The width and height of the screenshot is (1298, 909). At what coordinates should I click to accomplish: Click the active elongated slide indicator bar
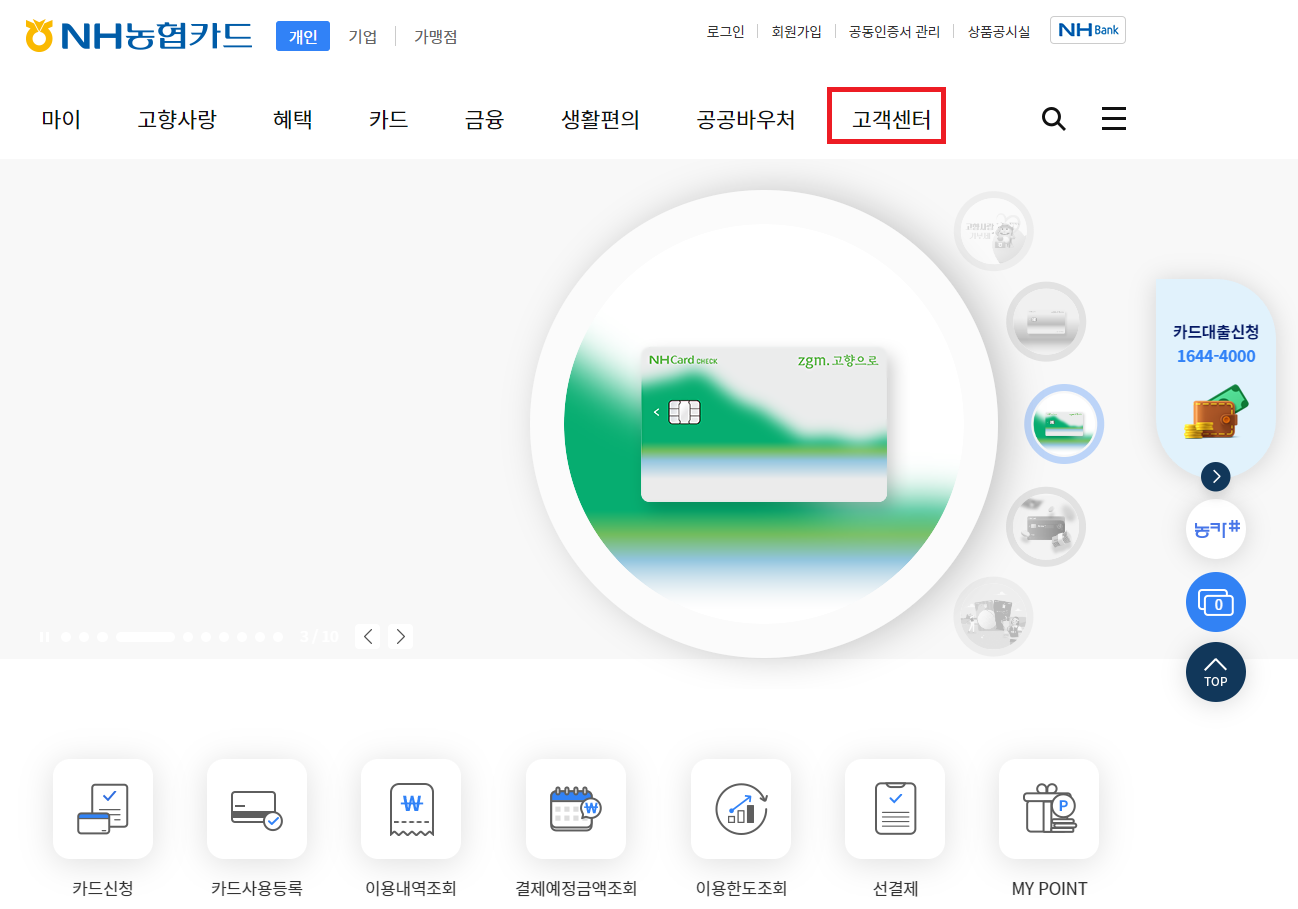[x=145, y=636]
